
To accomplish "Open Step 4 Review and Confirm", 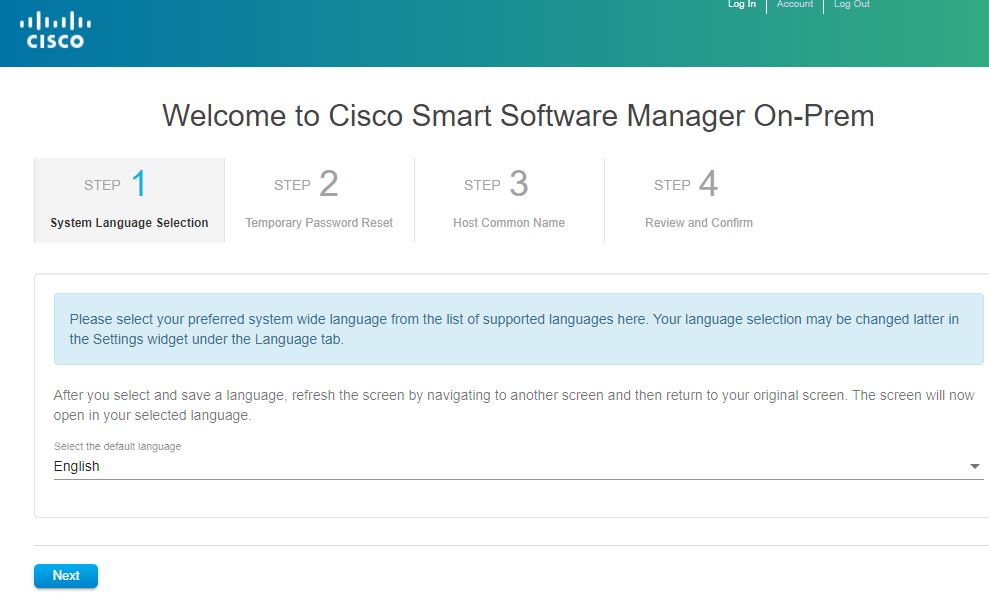I will coord(699,201).
